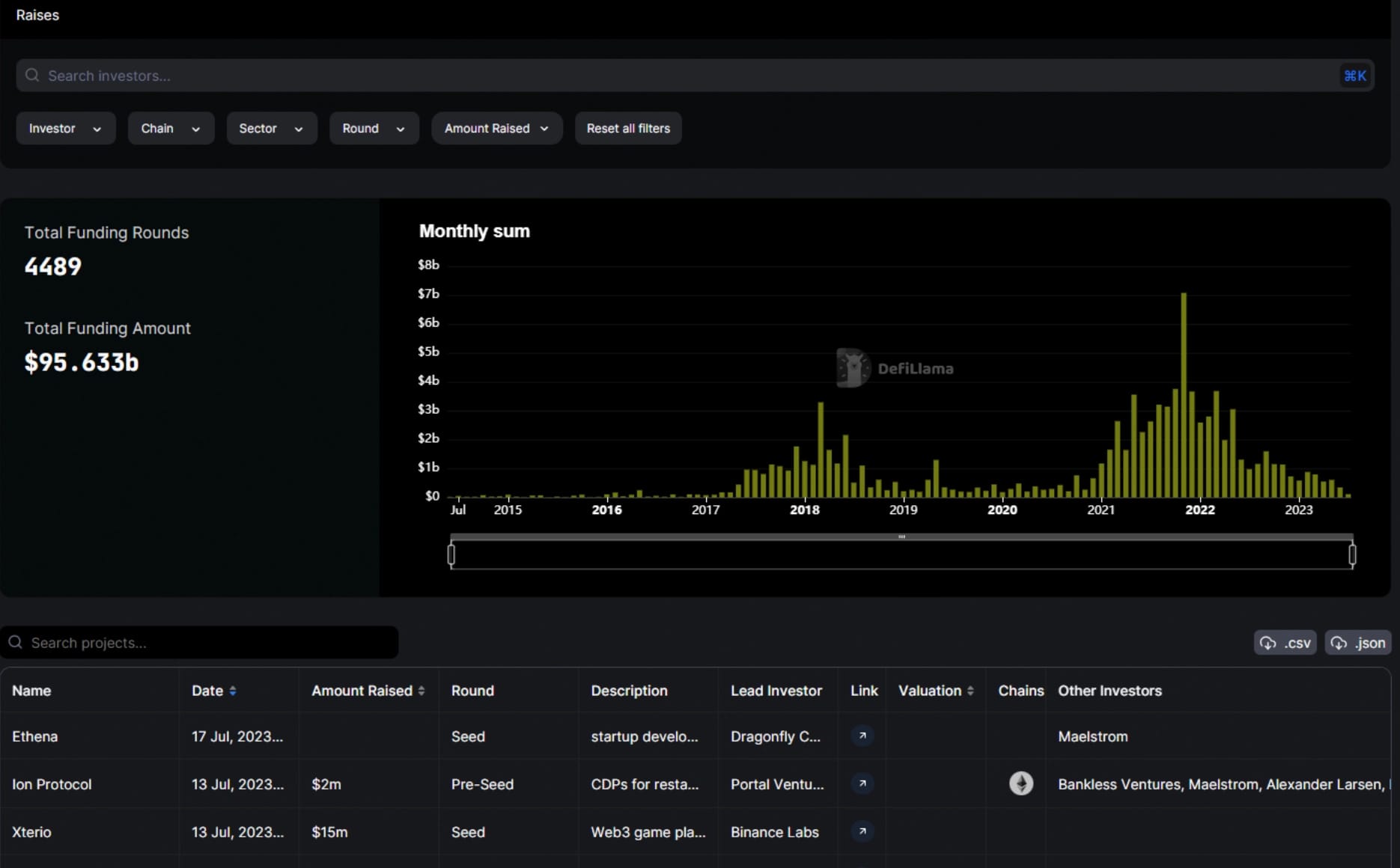Click the Valuation column sort icon
Screen dimensions: 1400x868
tap(970, 691)
